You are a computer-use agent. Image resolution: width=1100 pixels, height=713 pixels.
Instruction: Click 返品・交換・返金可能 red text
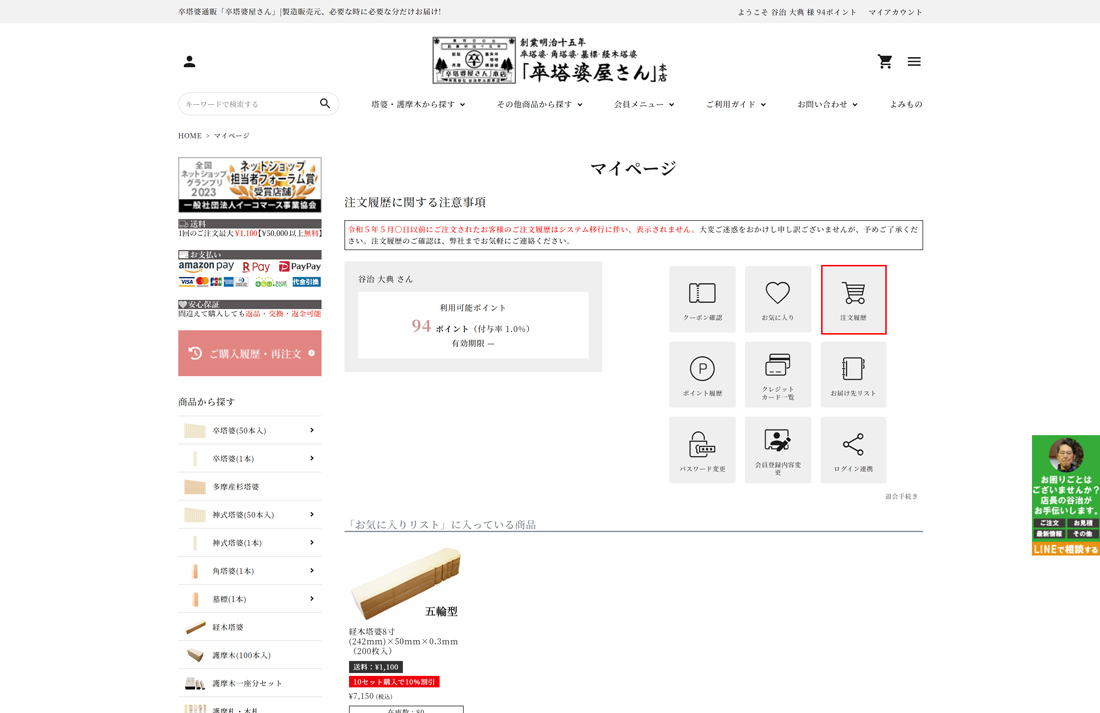point(283,314)
